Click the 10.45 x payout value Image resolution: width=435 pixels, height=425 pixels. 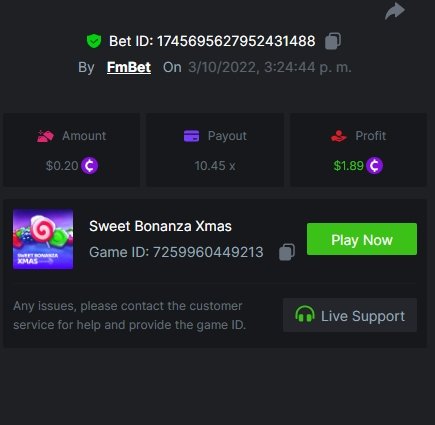pyautogui.click(x=215, y=166)
